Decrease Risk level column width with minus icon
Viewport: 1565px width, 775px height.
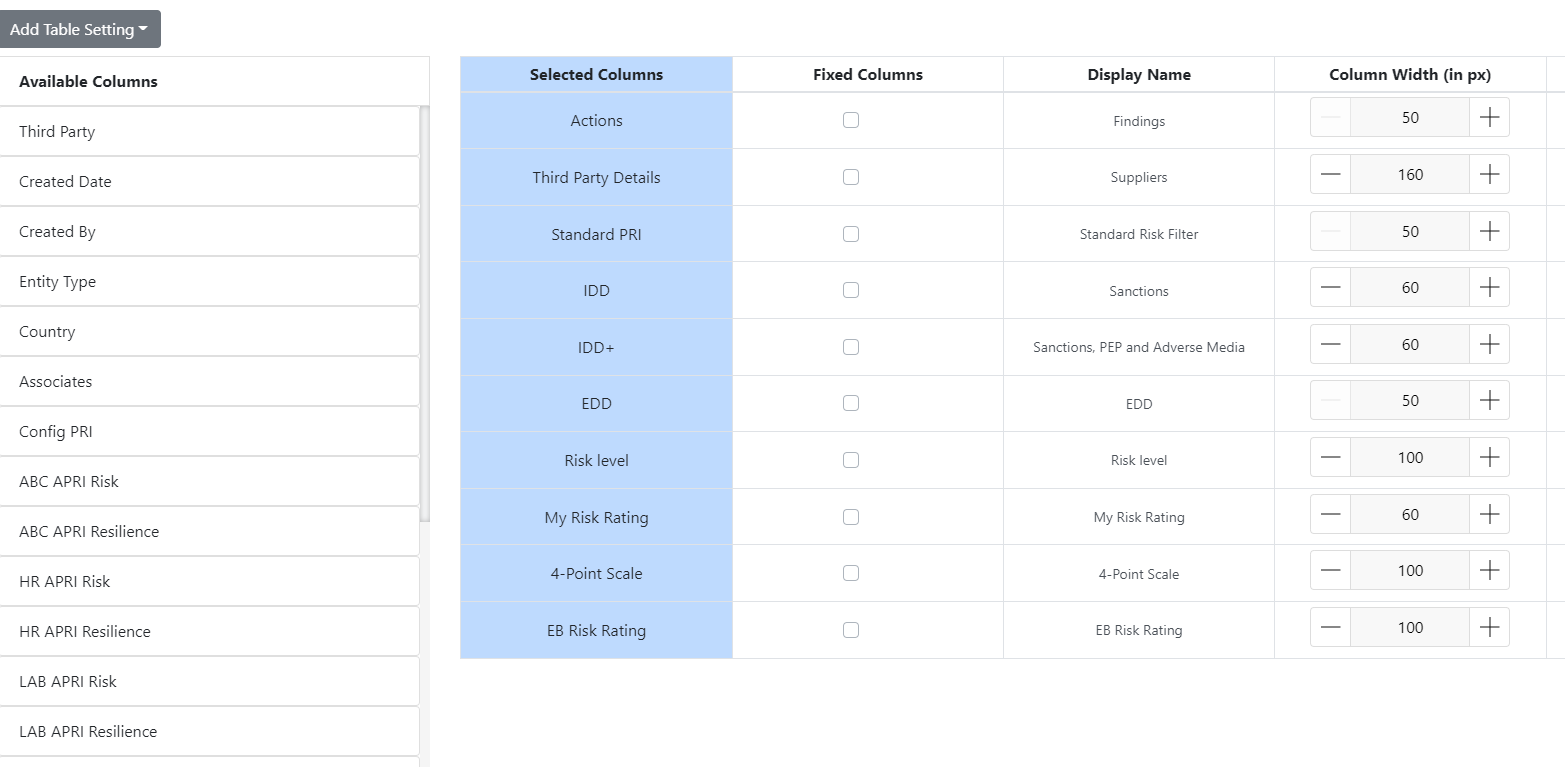tap(1330, 457)
